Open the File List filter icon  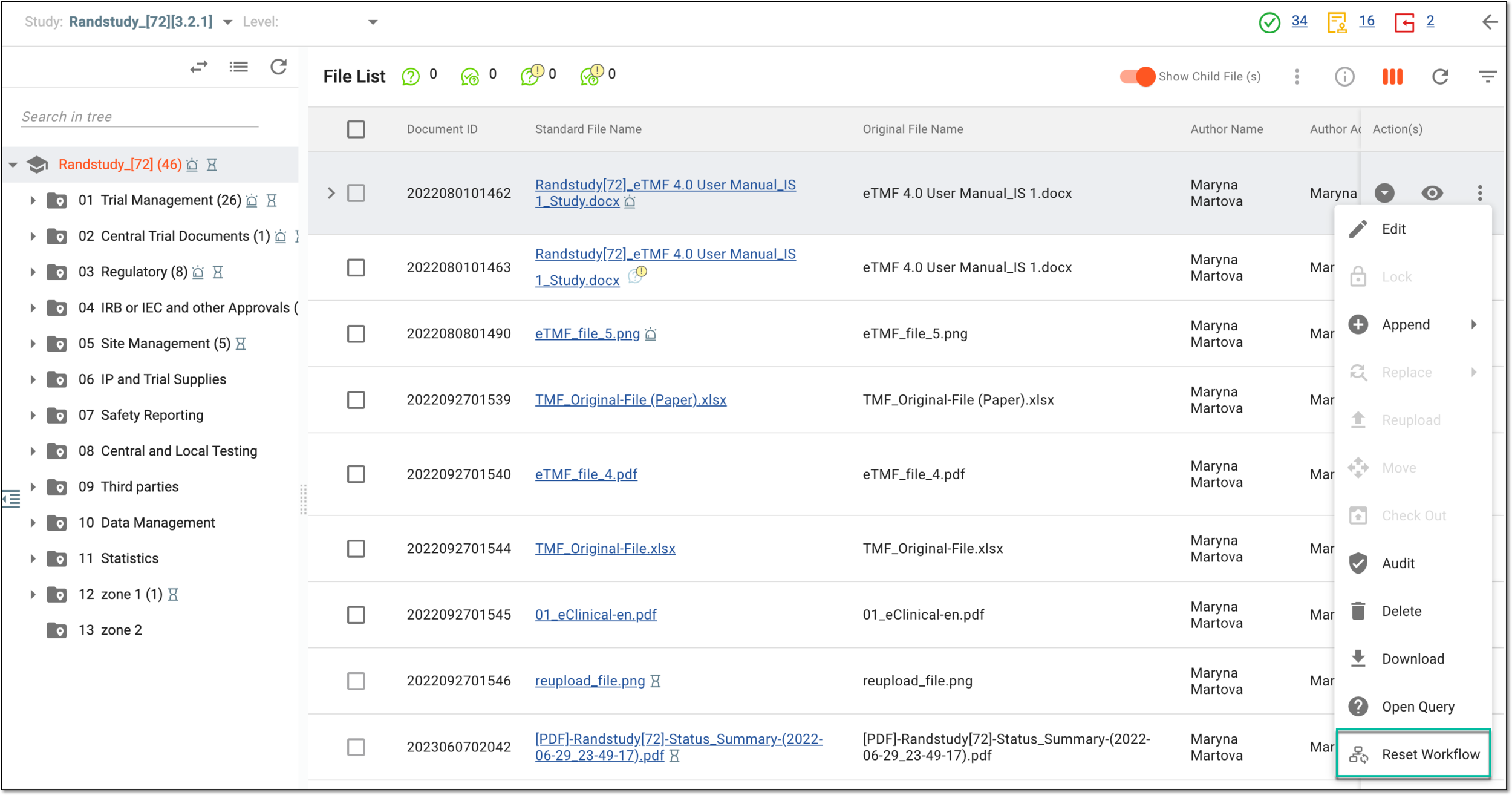(1488, 77)
